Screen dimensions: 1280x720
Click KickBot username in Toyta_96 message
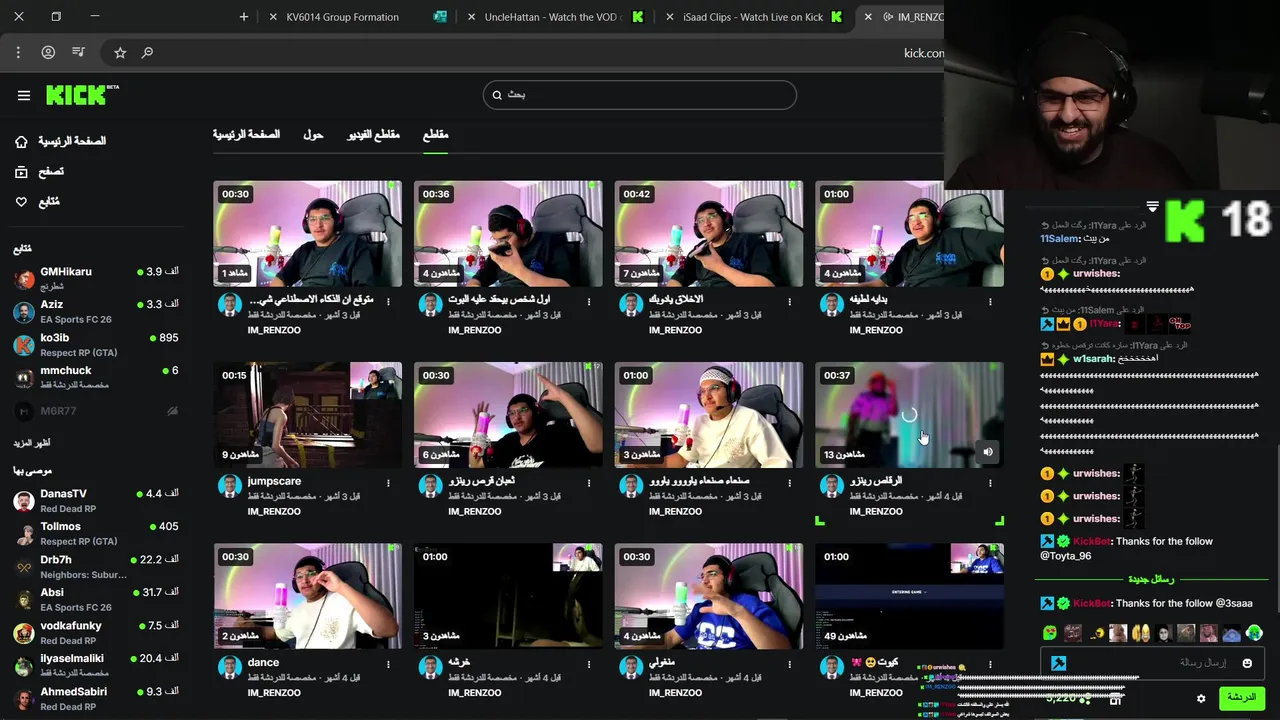coord(1091,541)
